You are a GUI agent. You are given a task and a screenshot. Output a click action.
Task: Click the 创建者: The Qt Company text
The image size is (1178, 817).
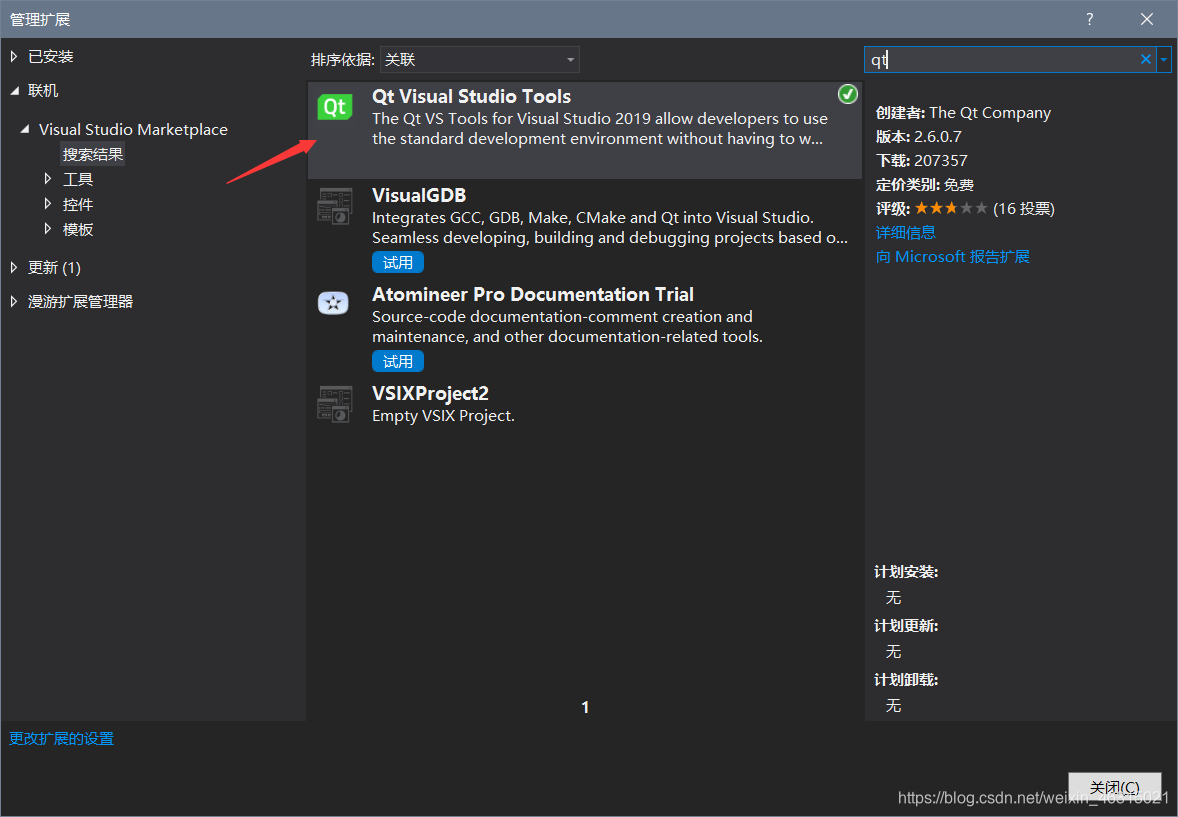[x=963, y=113]
